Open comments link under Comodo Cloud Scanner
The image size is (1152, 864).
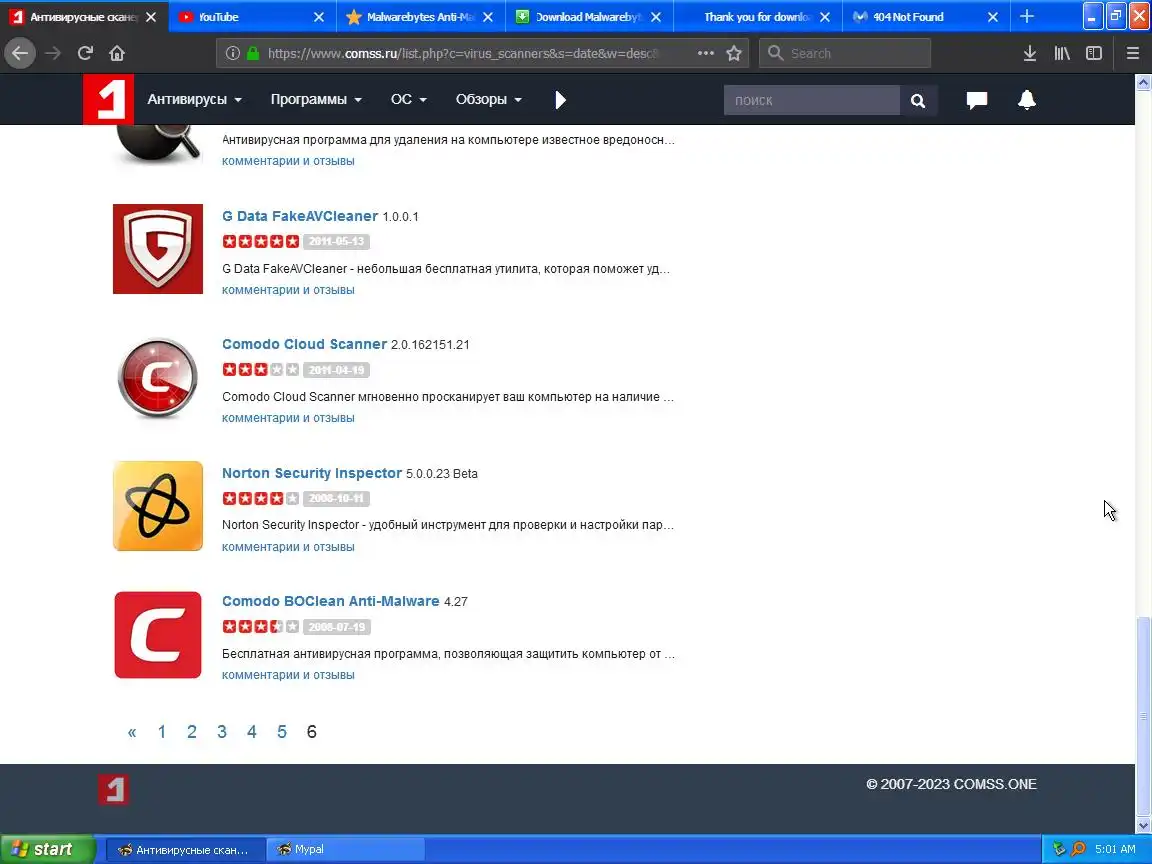tap(288, 417)
